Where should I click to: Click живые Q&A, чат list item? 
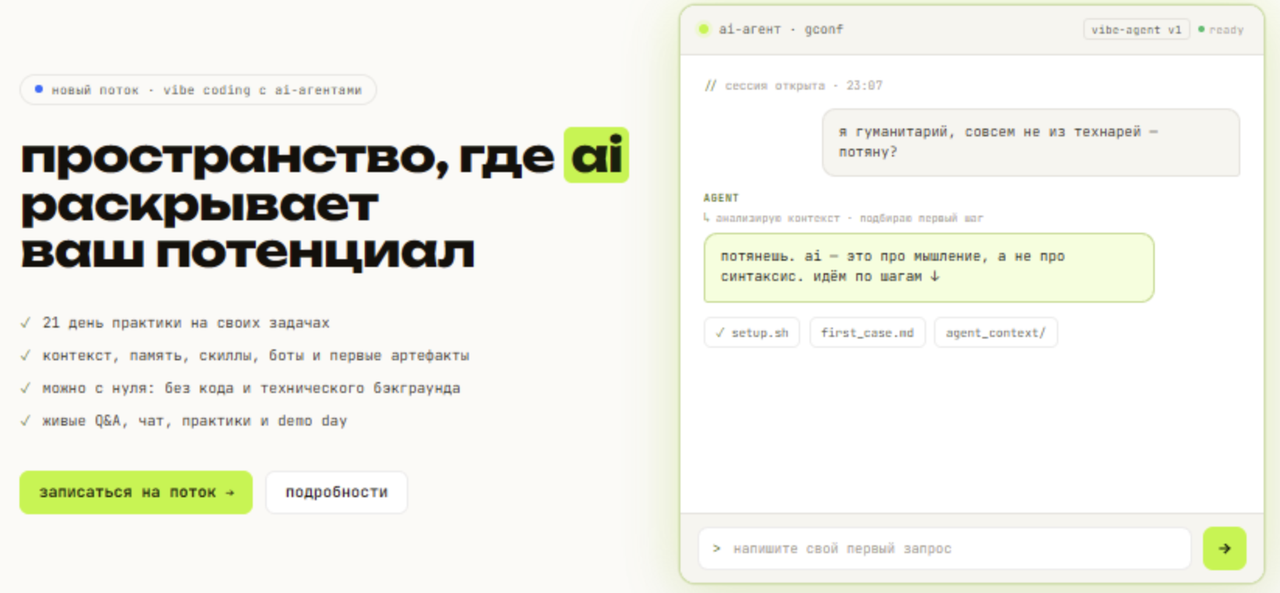tap(184, 421)
